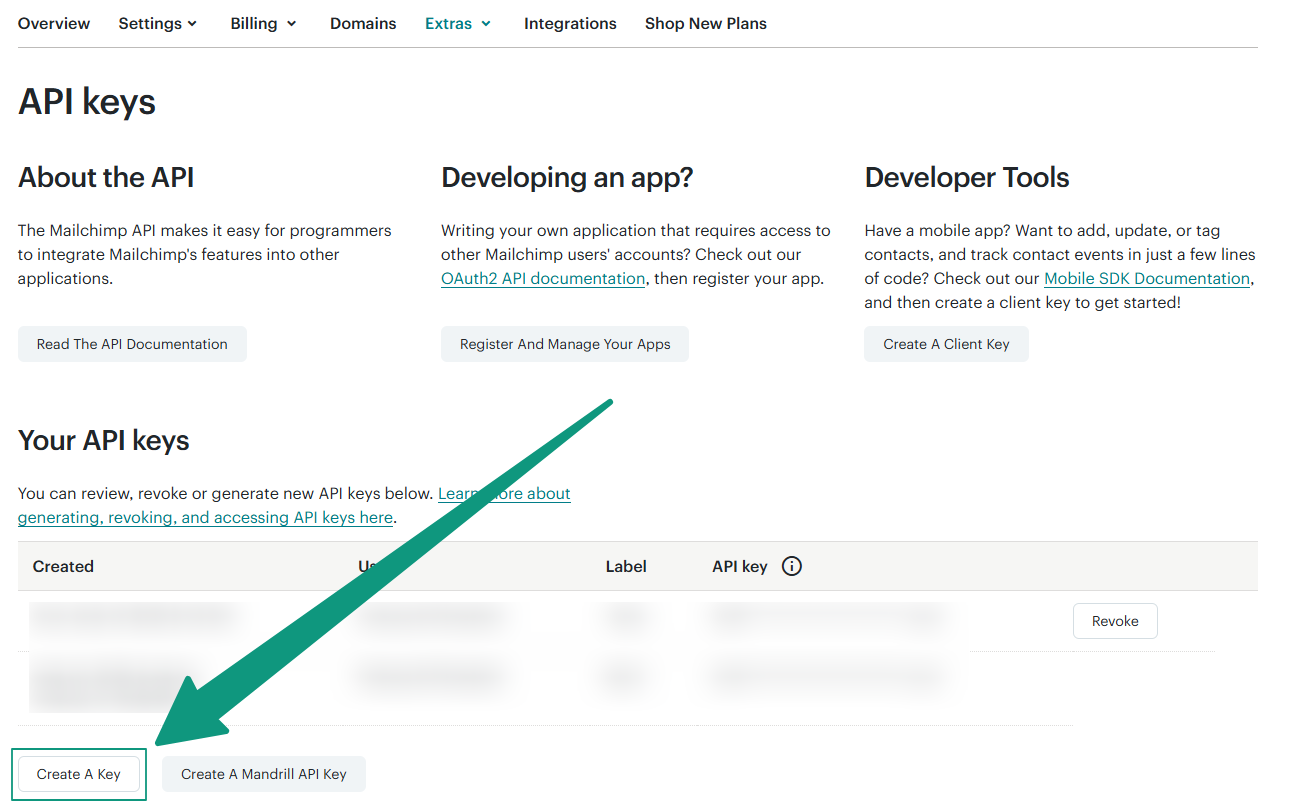Open the Mobile SDK Documentation link
Viewport: 1290px width, 811px height.
pyautogui.click(x=1147, y=278)
